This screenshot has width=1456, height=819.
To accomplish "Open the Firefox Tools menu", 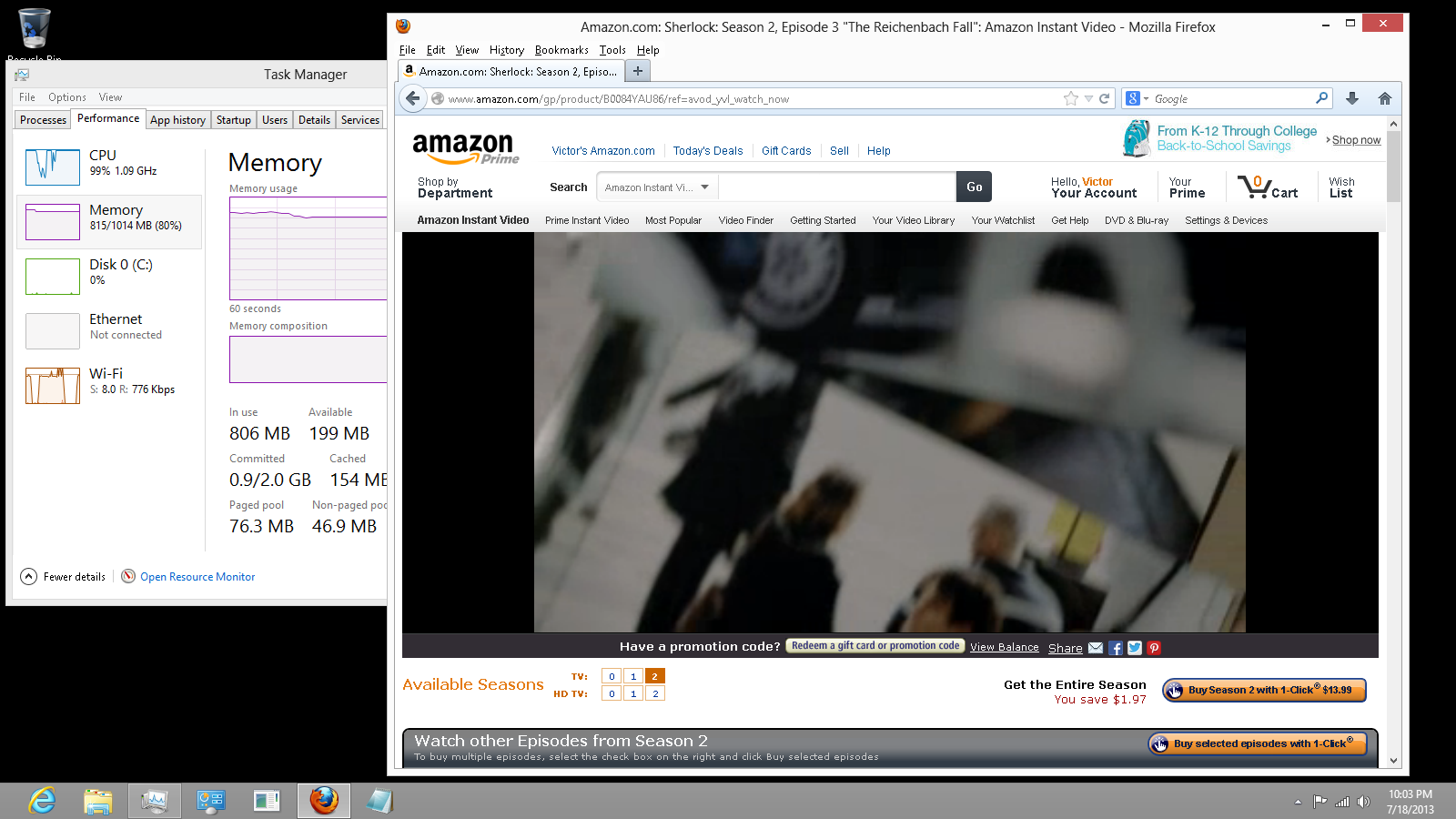I will click(612, 50).
